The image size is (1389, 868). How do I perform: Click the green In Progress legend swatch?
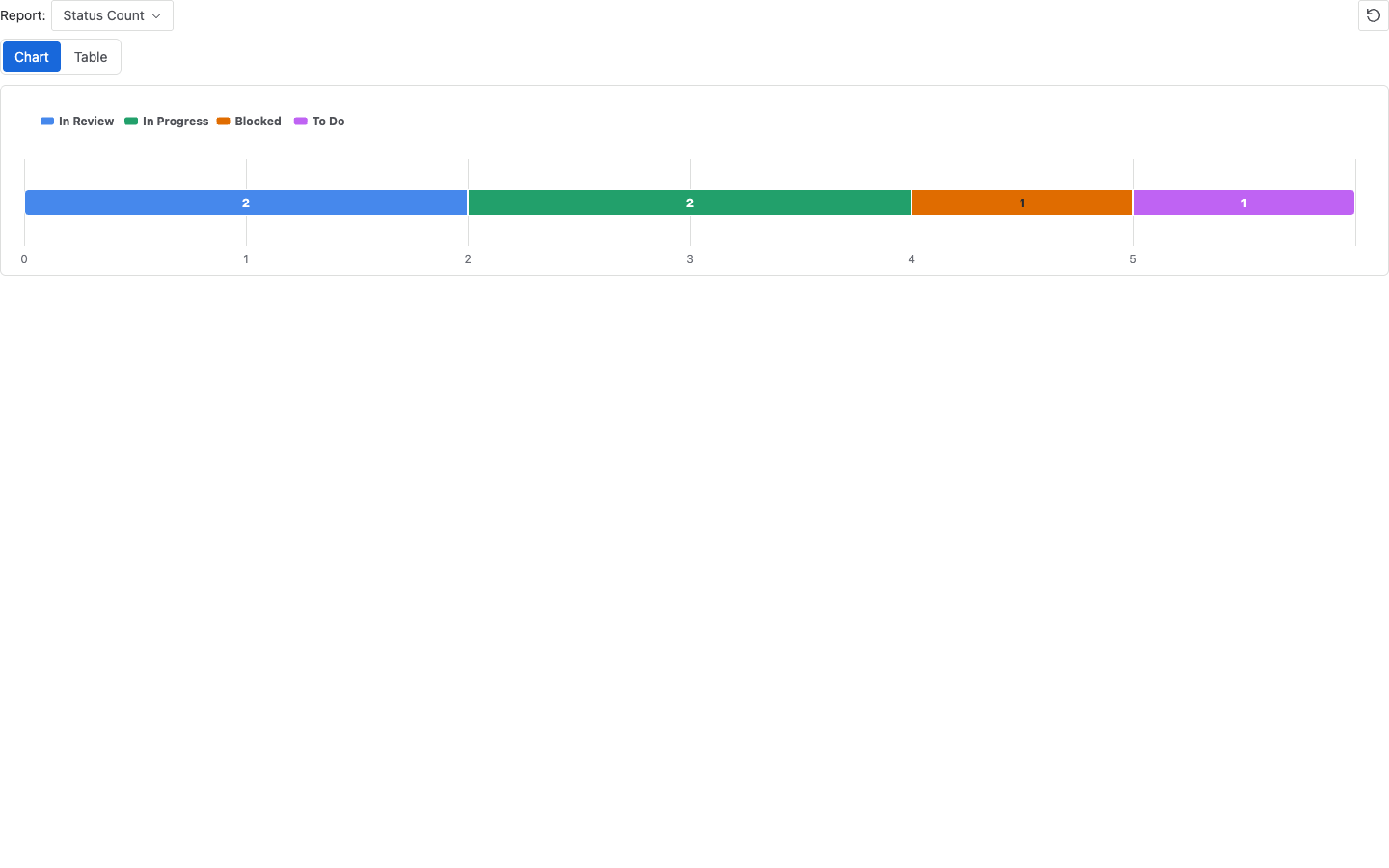(131, 122)
